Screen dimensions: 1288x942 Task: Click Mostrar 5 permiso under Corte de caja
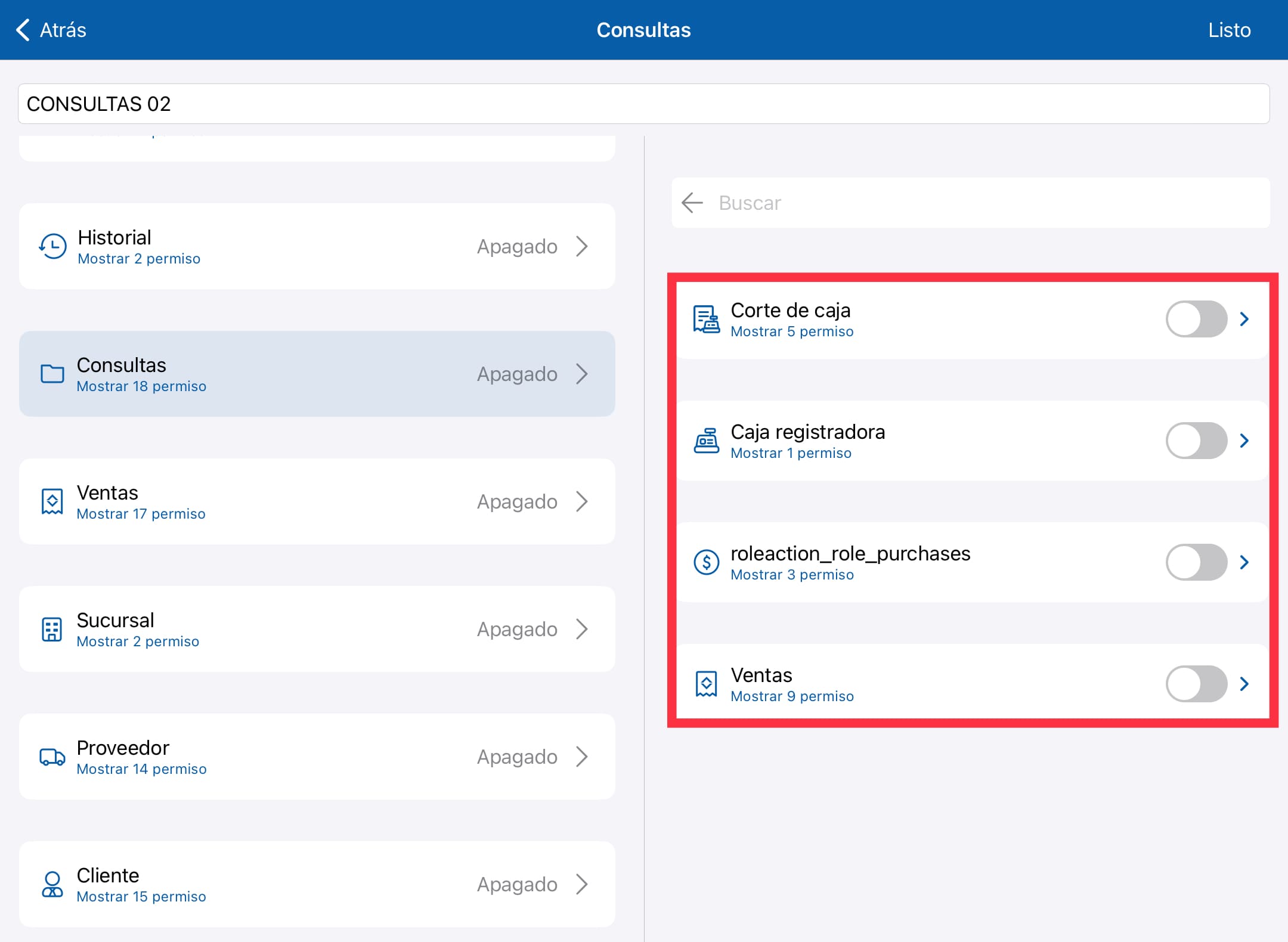tap(792, 331)
